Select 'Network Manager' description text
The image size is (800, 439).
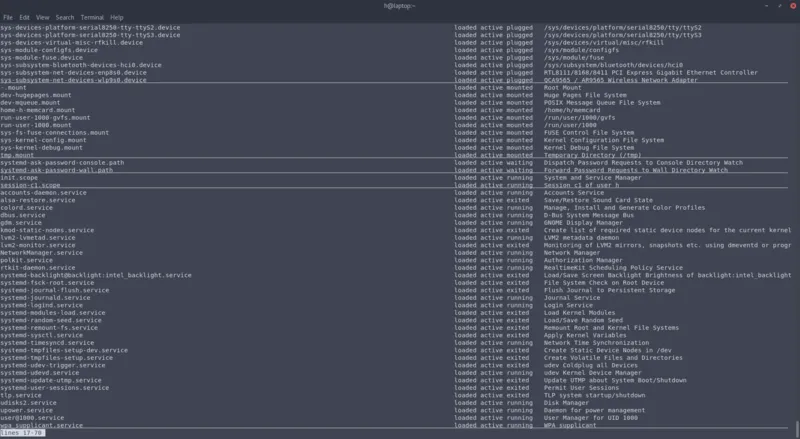click(x=572, y=253)
